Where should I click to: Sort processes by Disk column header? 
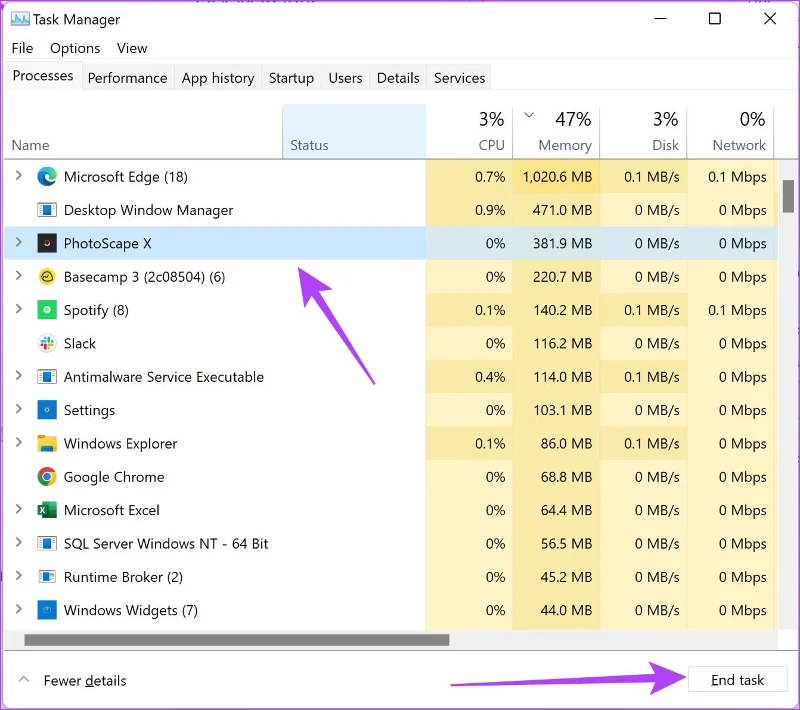[643, 132]
